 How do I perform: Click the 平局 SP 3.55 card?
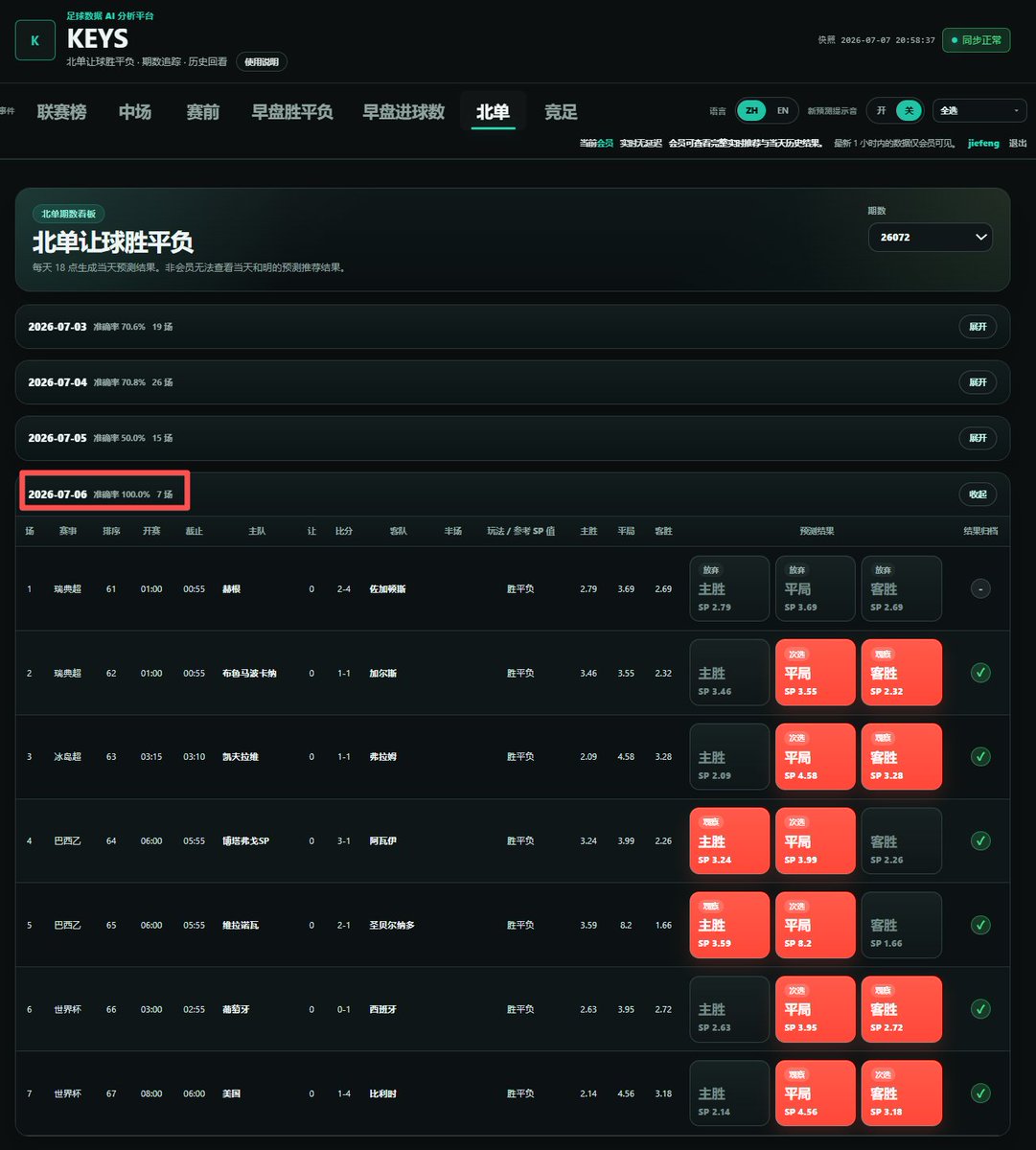[816, 673]
